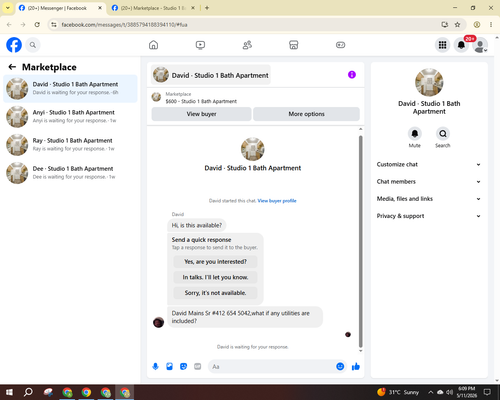Click the listing thumbnail in chat center

tap(253, 149)
